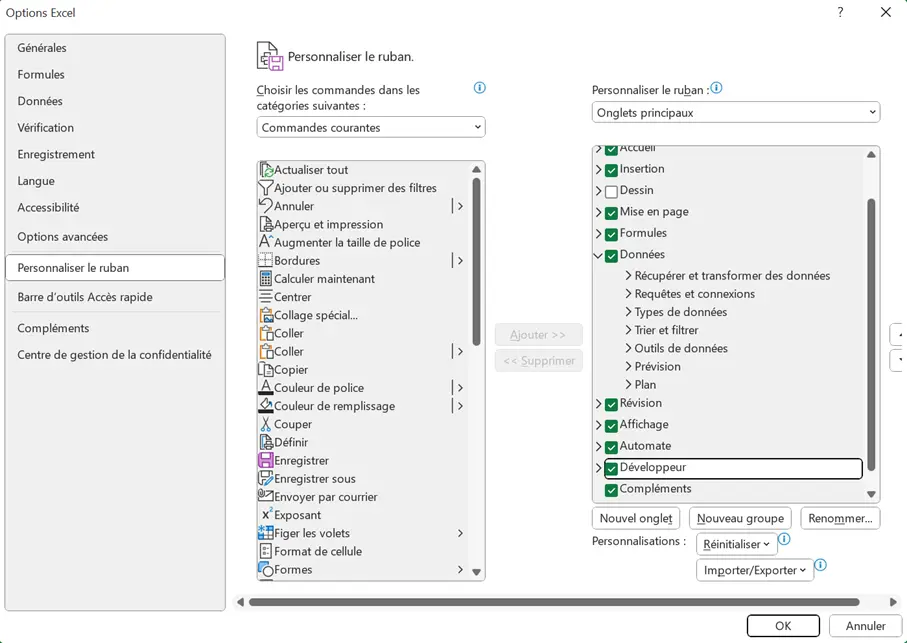The width and height of the screenshot is (907, 643).
Task: Click the Calculer maintenant calculator icon
Action: pos(266,279)
